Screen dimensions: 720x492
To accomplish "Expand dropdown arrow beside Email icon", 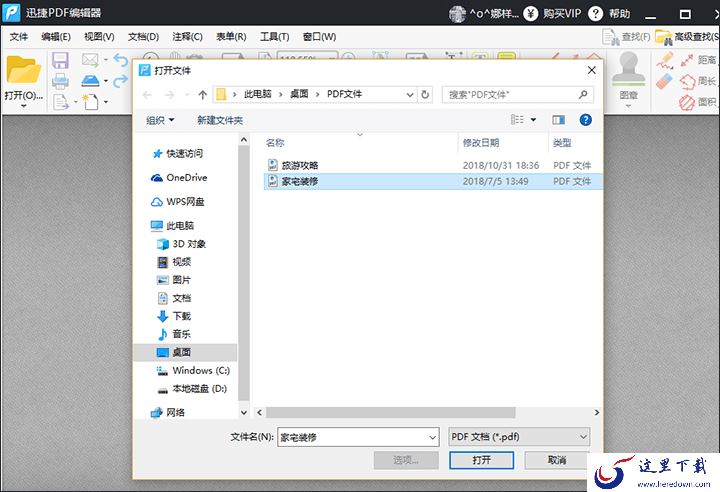I will [106, 60].
